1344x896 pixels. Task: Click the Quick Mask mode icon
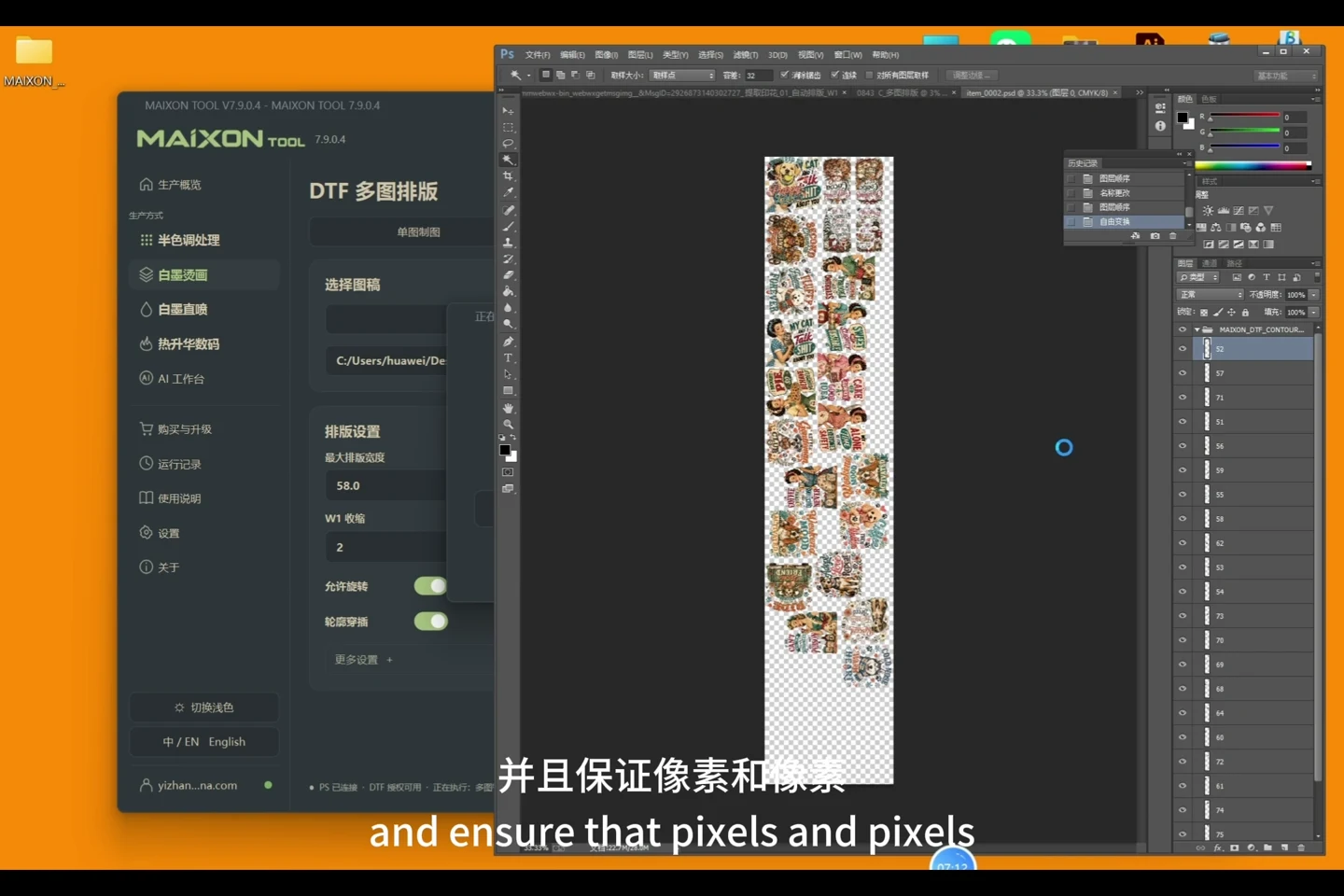508,473
